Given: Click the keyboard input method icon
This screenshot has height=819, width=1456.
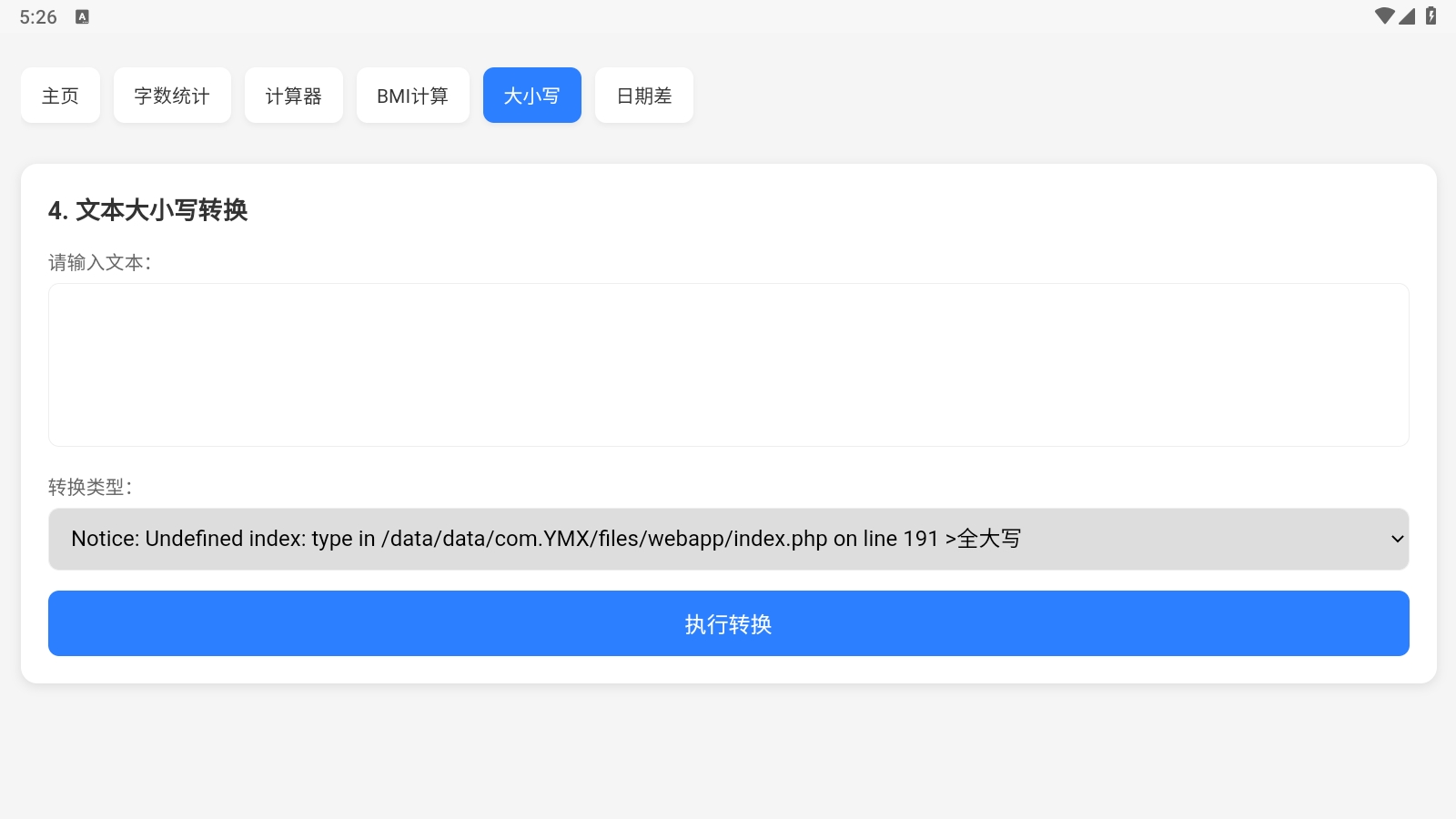Looking at the screenshot, I should tap(83, 15).
